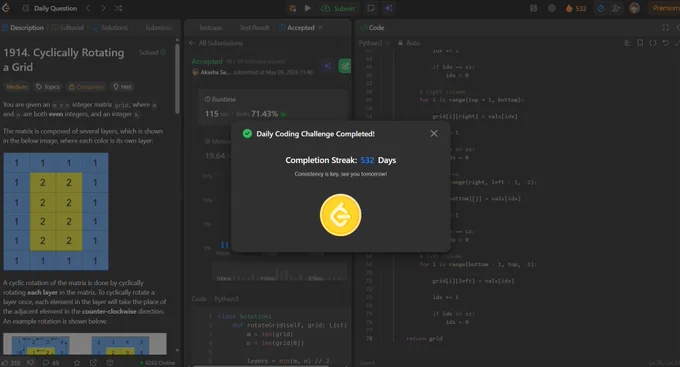The height and width of the screenshot is (367, 680).
Task: Close the Daily Coding Challenge Completed dialog
Action: click(434, 134)
